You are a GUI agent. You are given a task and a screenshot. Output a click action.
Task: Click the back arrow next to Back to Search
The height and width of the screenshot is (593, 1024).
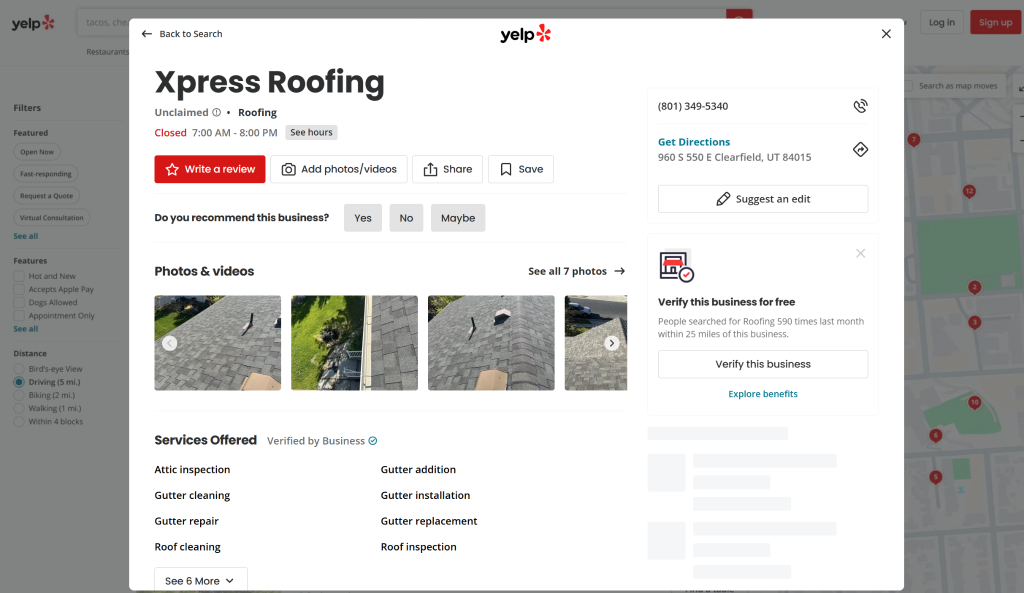tap(147, 34)
